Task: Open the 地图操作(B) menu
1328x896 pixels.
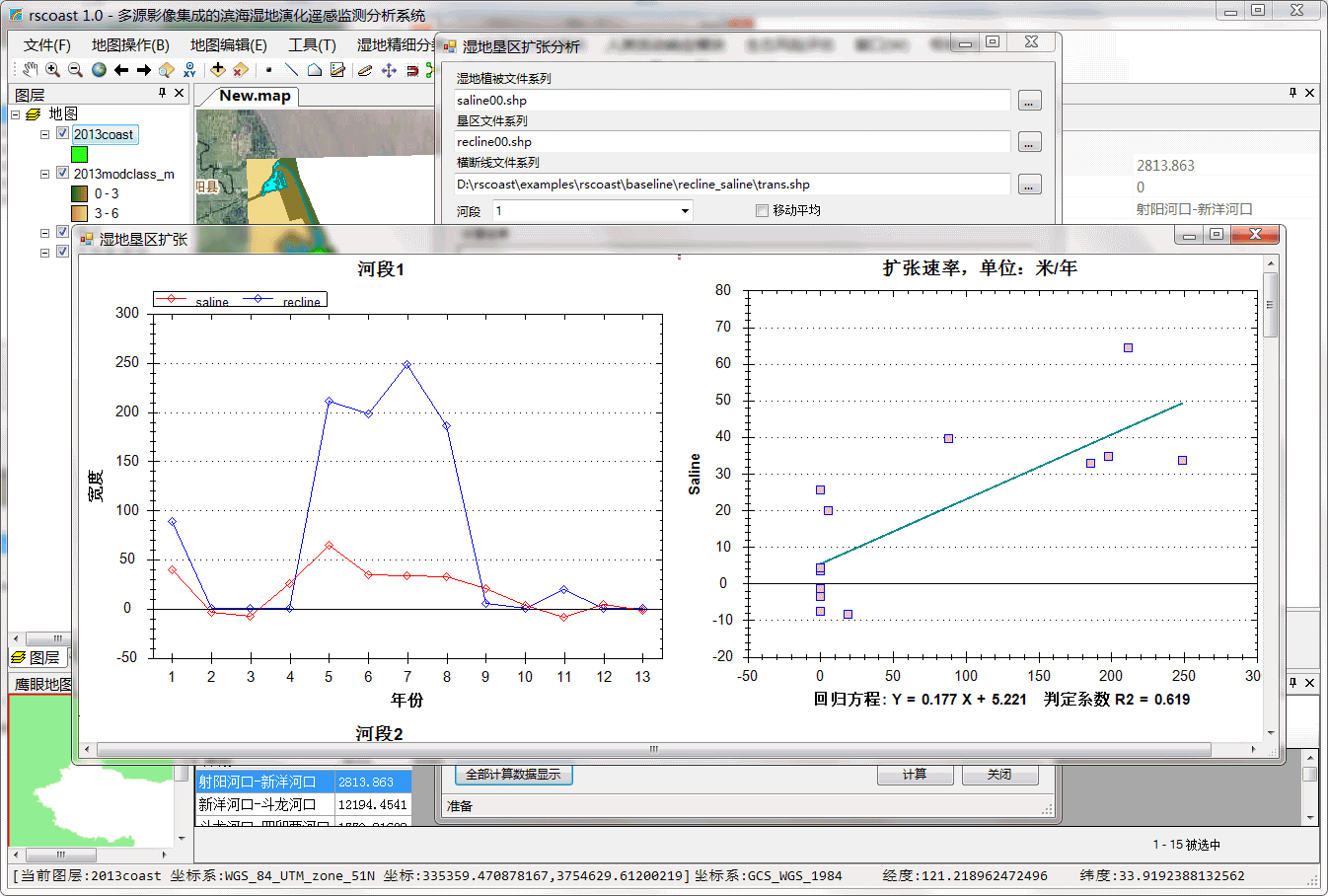Action: tap(130, 45)
